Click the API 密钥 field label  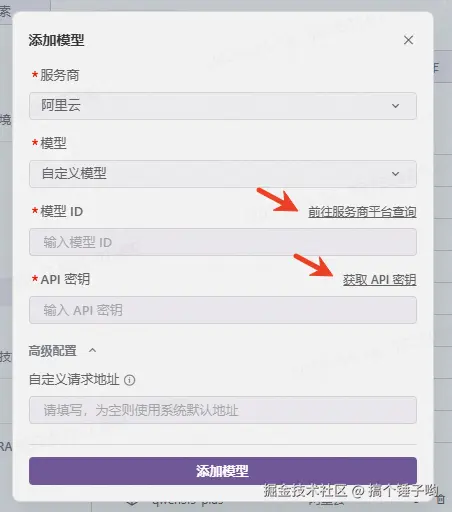pos(65,279)
